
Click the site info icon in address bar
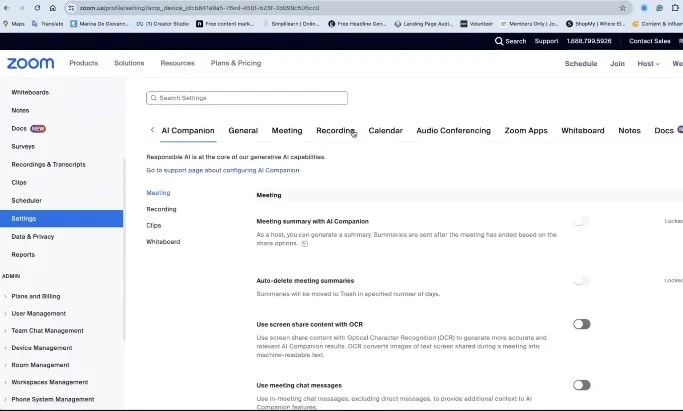coord(71,8)
